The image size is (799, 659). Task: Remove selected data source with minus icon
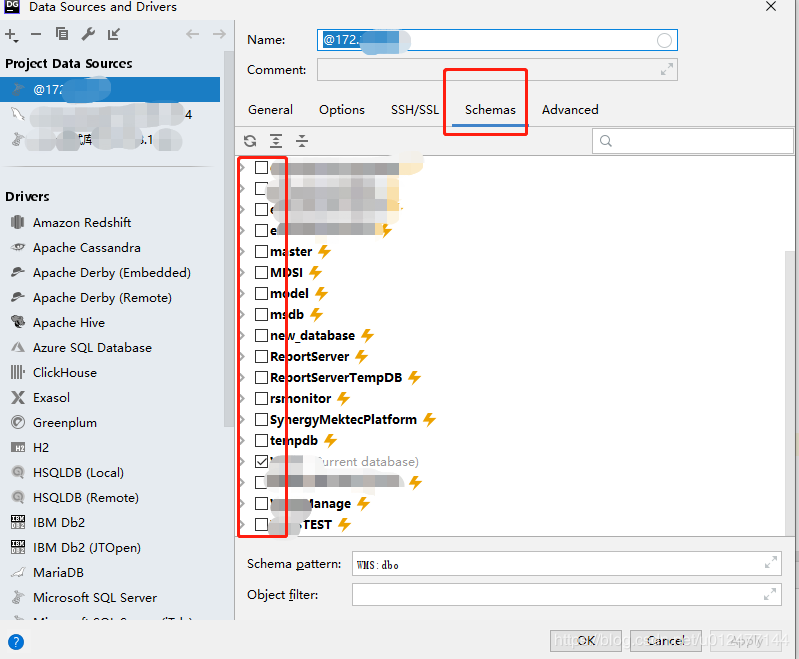(x=36, y=35)
